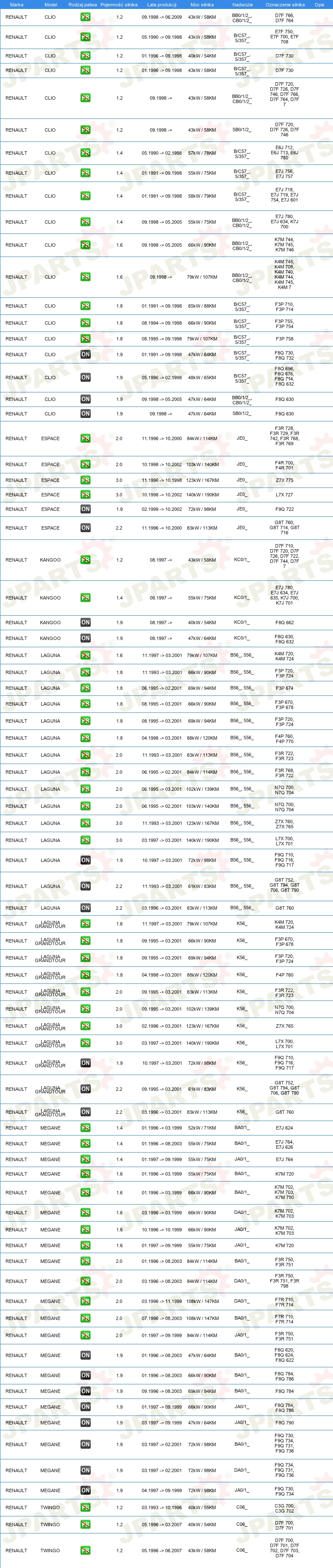Click petrol icon for Clio 1.6 79kW/107KM

[x=85, y=277]
